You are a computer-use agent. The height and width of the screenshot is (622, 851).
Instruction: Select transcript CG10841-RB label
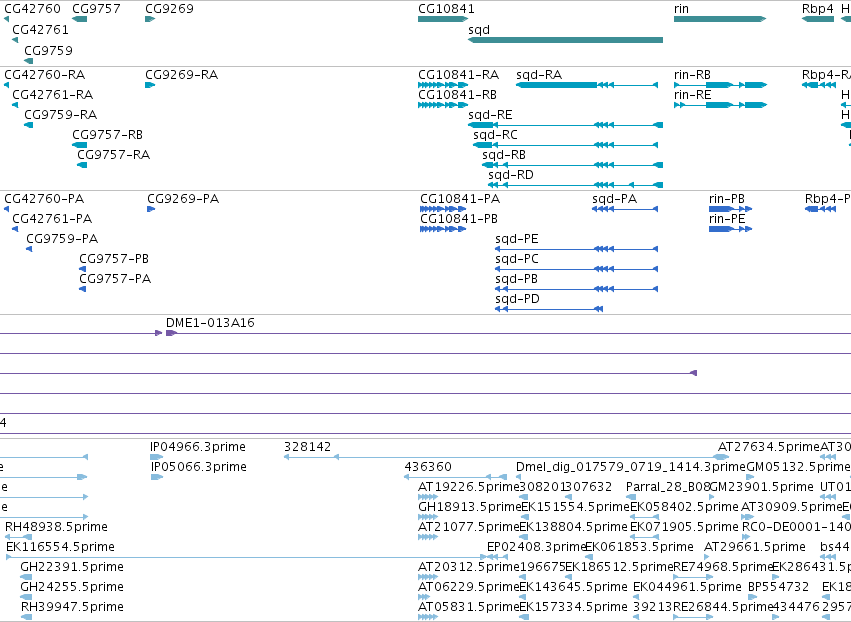[458, 95]
